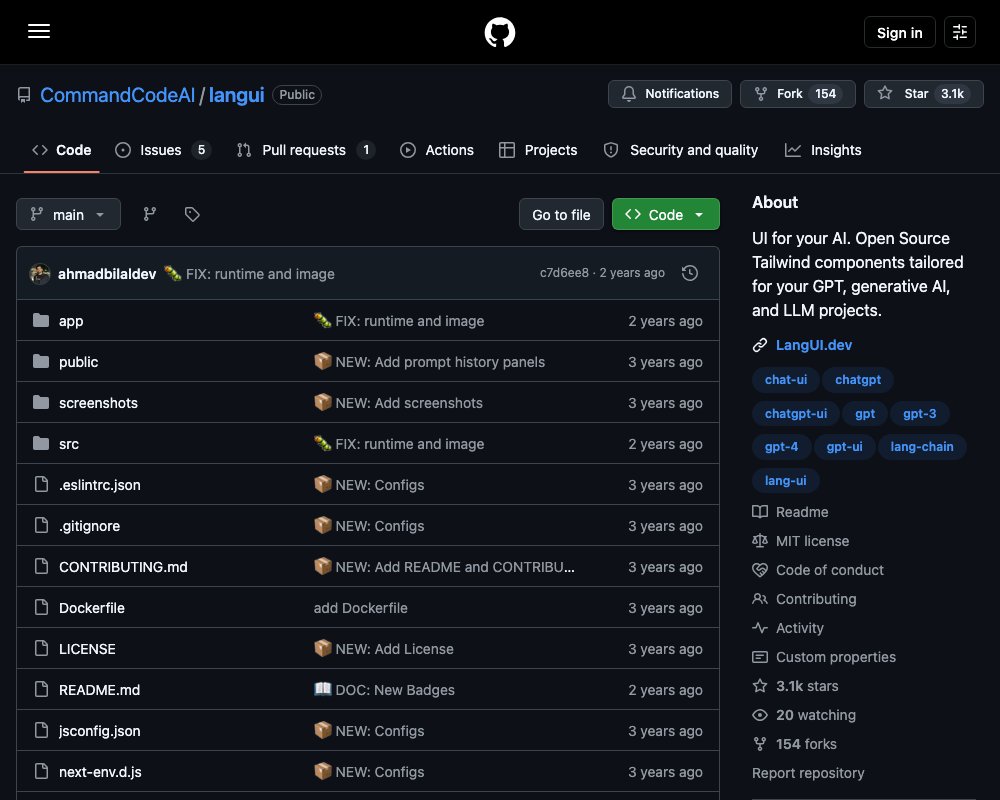This screenshot has width=1000, height=800.
Task: Expand the main branch dropdown
Action: (68, 214)
